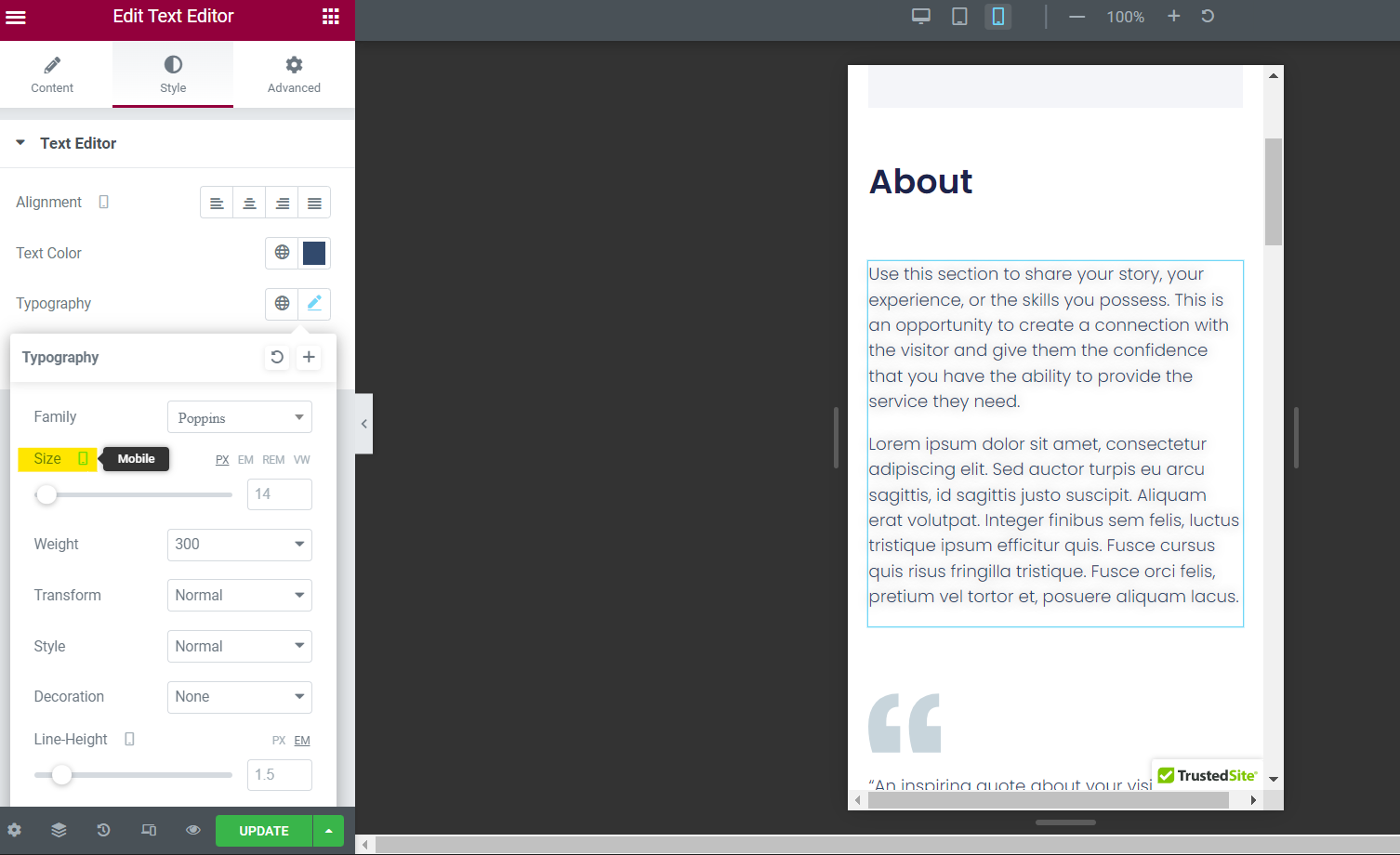Toggle mobile responsive control next to Alignment

[103, 202]
